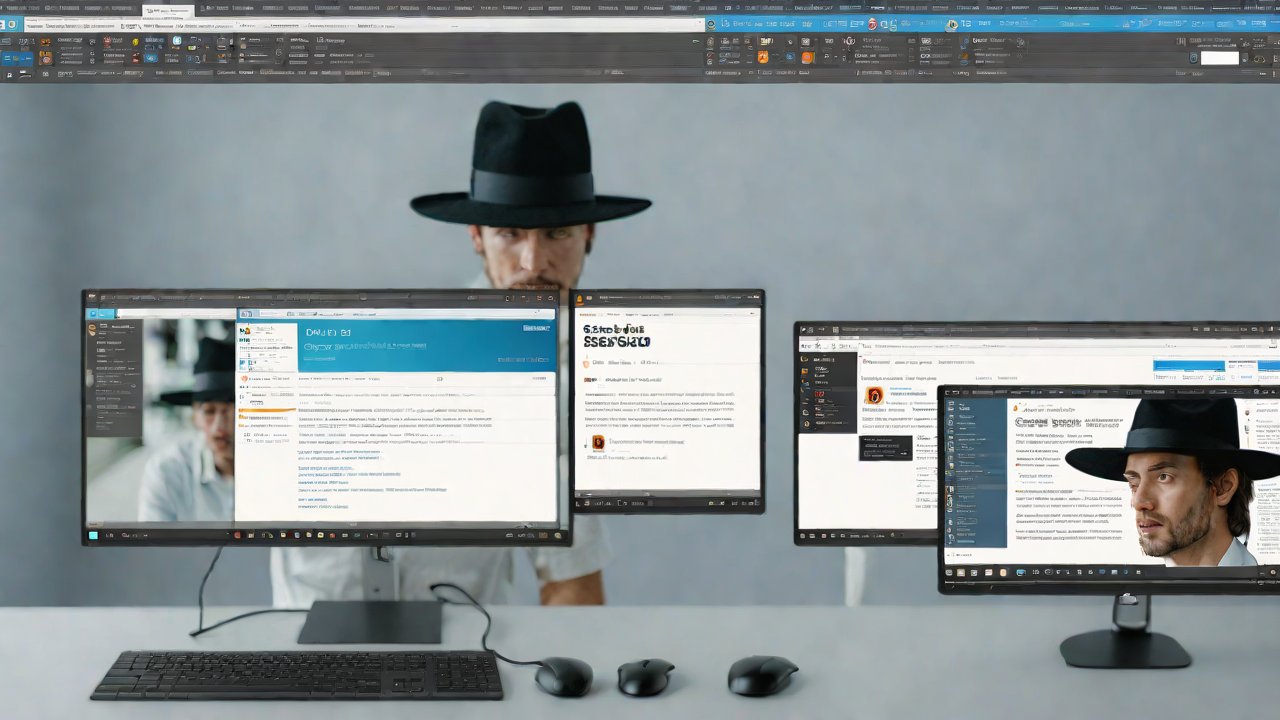Image resolution: width=1280 pixels, height=720 pixels.
Task: Click the blue highlighted icon at ribbon's far left
Action: pos(18,58)
